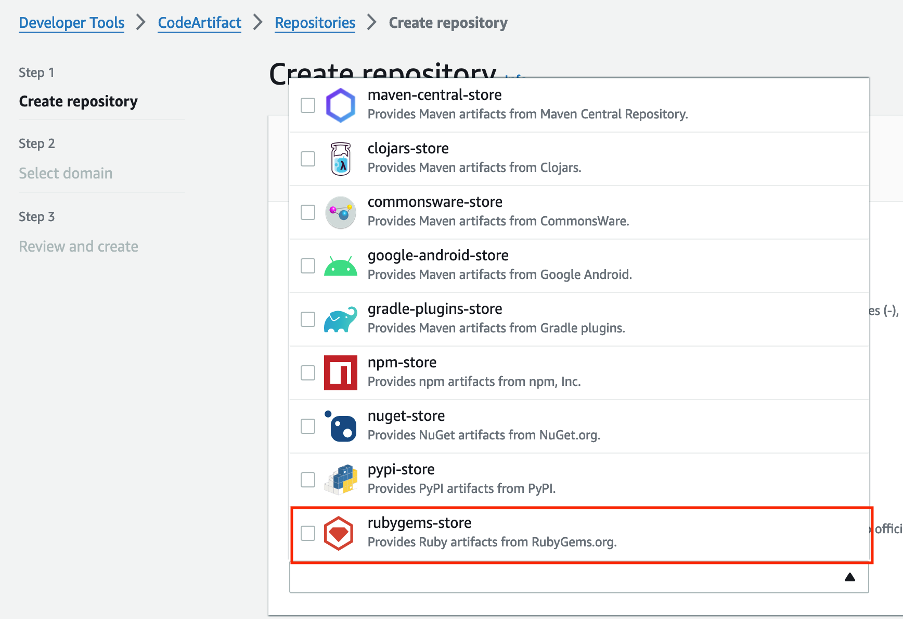
Task: Tick the npm-store checkbox
Action: [308, 373]
